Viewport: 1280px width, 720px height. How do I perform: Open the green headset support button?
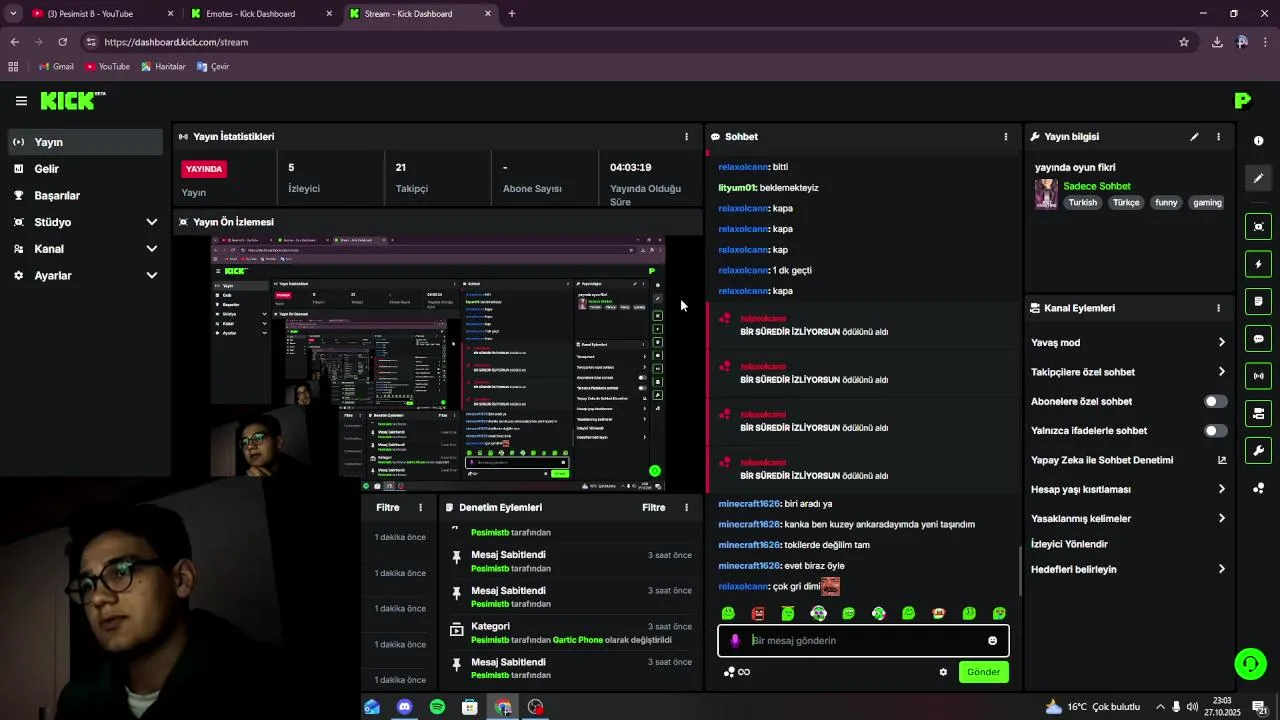pos(1249,663)
